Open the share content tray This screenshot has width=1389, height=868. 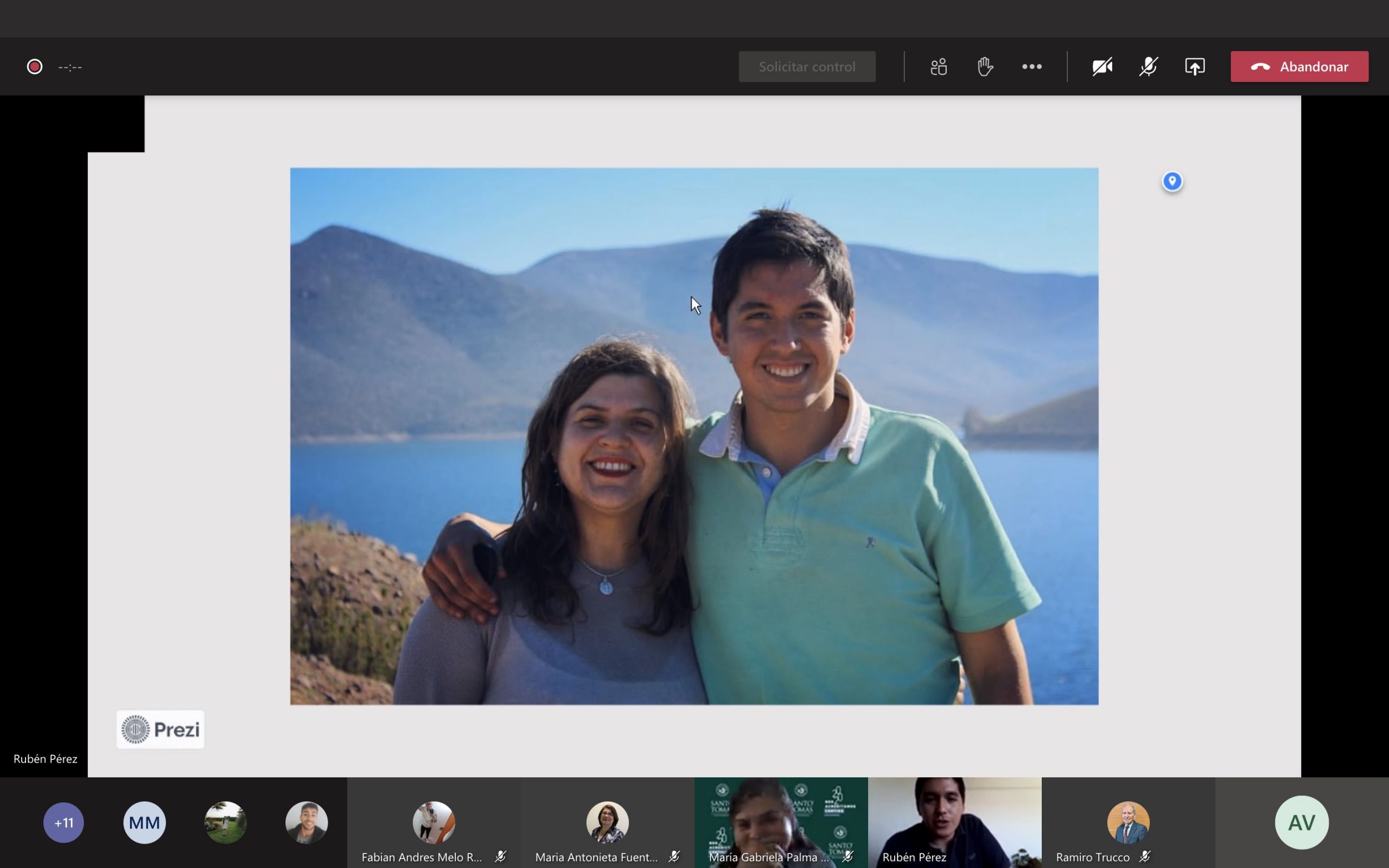click(1195, 67)
